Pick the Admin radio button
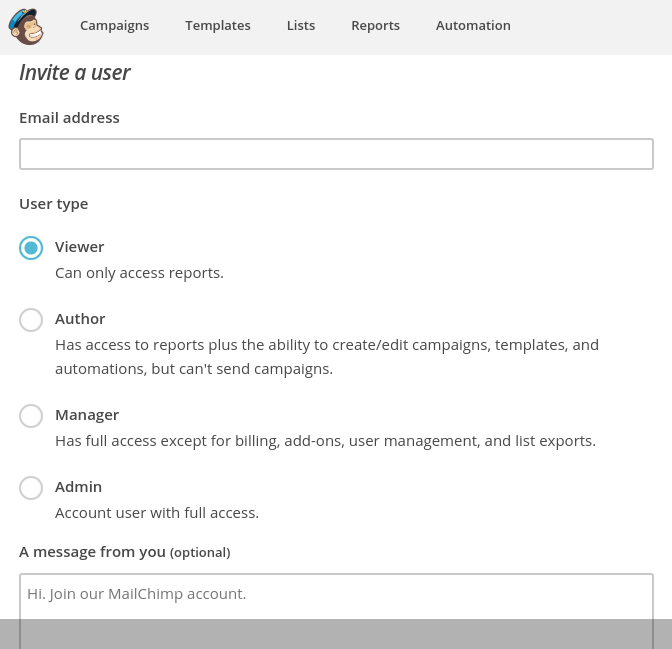672x649 pixels. [31, 488]
